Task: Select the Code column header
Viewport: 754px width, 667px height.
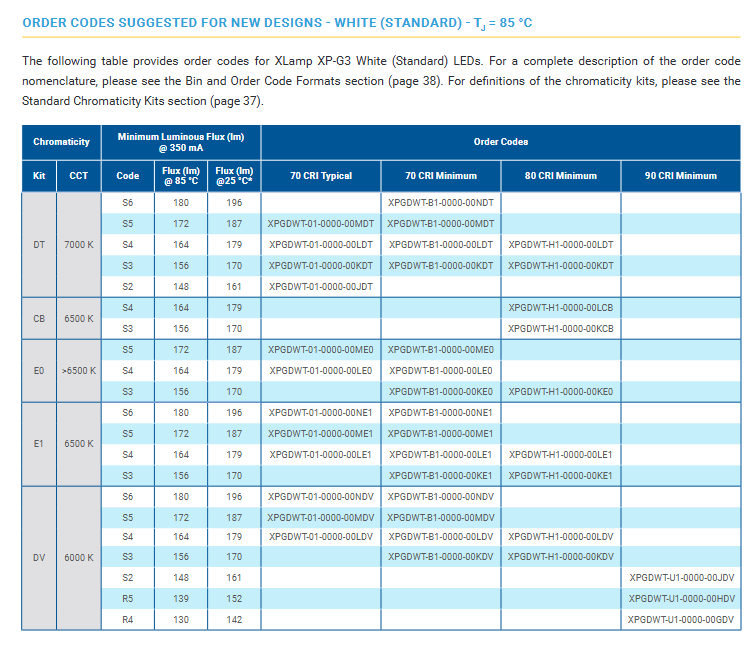Action: pos(127,176)
